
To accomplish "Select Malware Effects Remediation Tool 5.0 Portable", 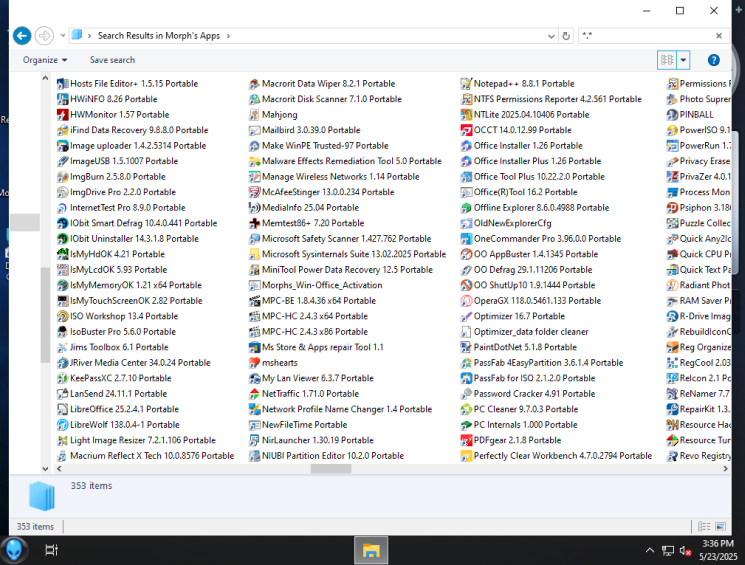I will pos(345,161).
